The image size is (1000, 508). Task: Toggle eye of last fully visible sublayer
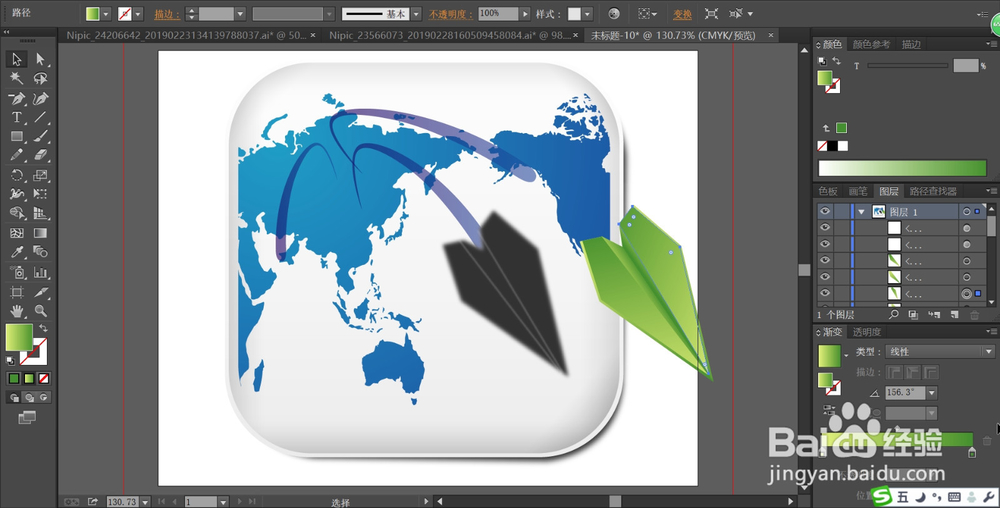(825, 293)
